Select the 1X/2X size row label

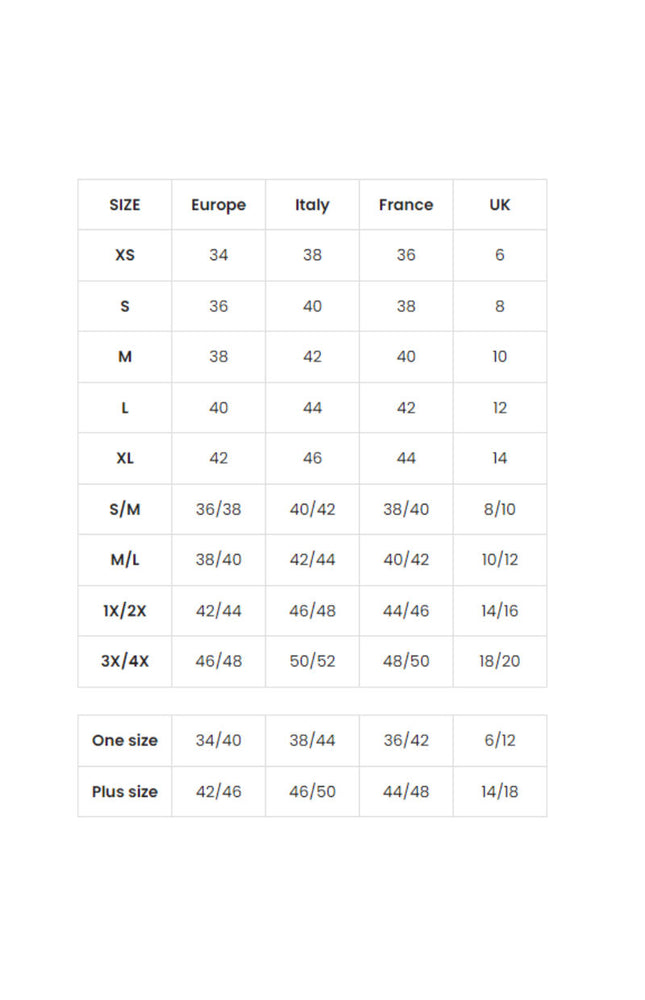[125, 611]
